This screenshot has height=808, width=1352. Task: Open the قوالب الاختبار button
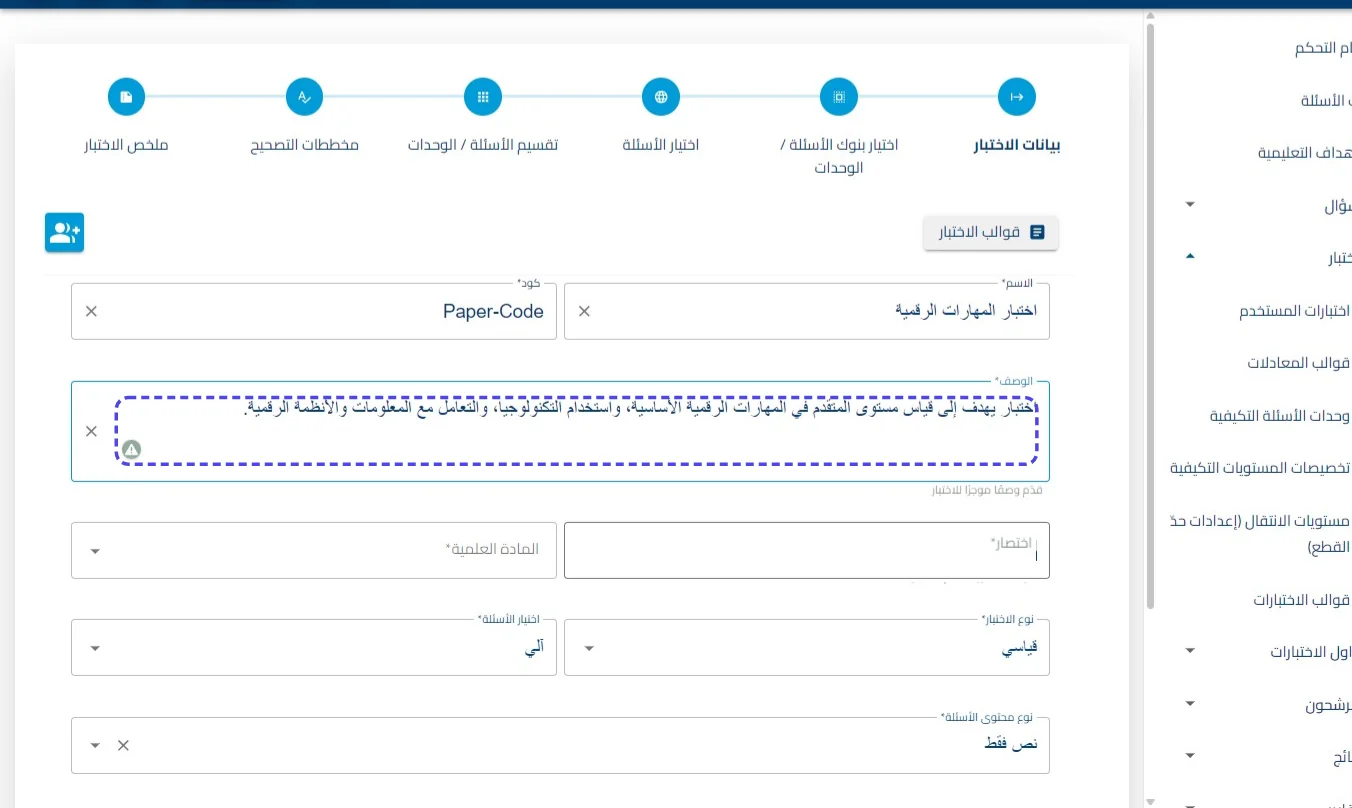click(991, 232)
